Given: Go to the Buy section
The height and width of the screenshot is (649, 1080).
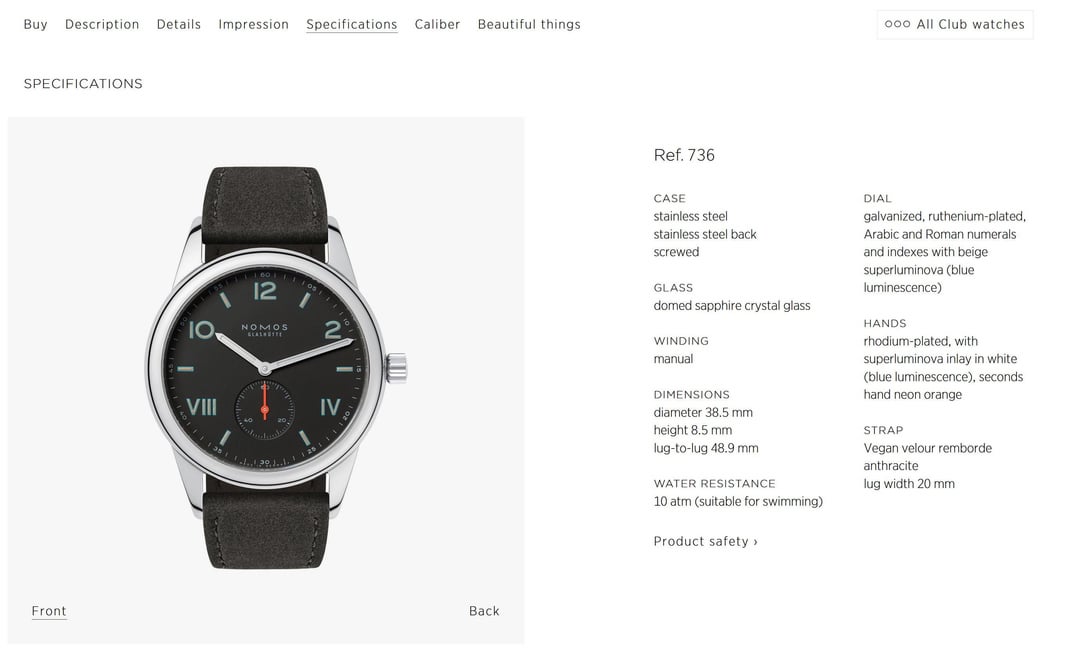Looking at the screenshot, I should coord(35,24).
